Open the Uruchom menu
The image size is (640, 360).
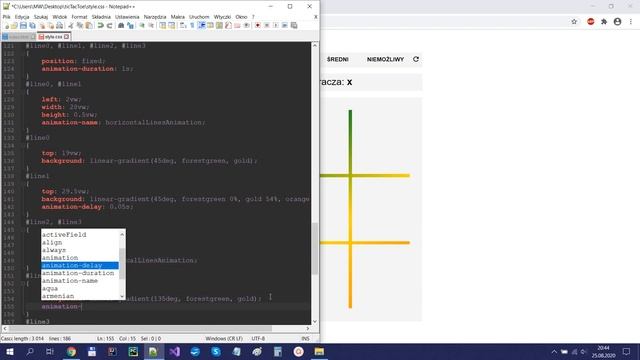pyautogui.click(x=199, y=17)
